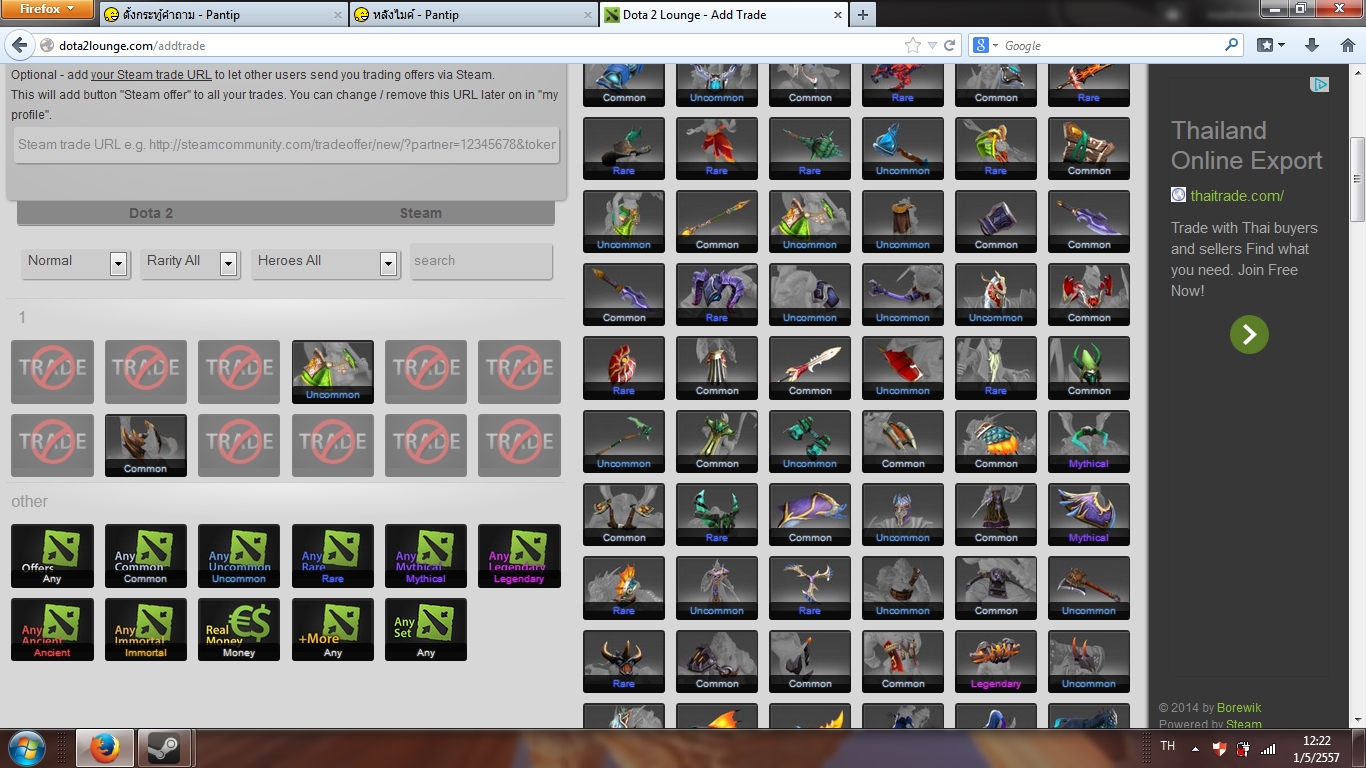Viewport: 1366px width, 768px height.
Task: Focus the Steam trade URL field
Action: [285, 144]
